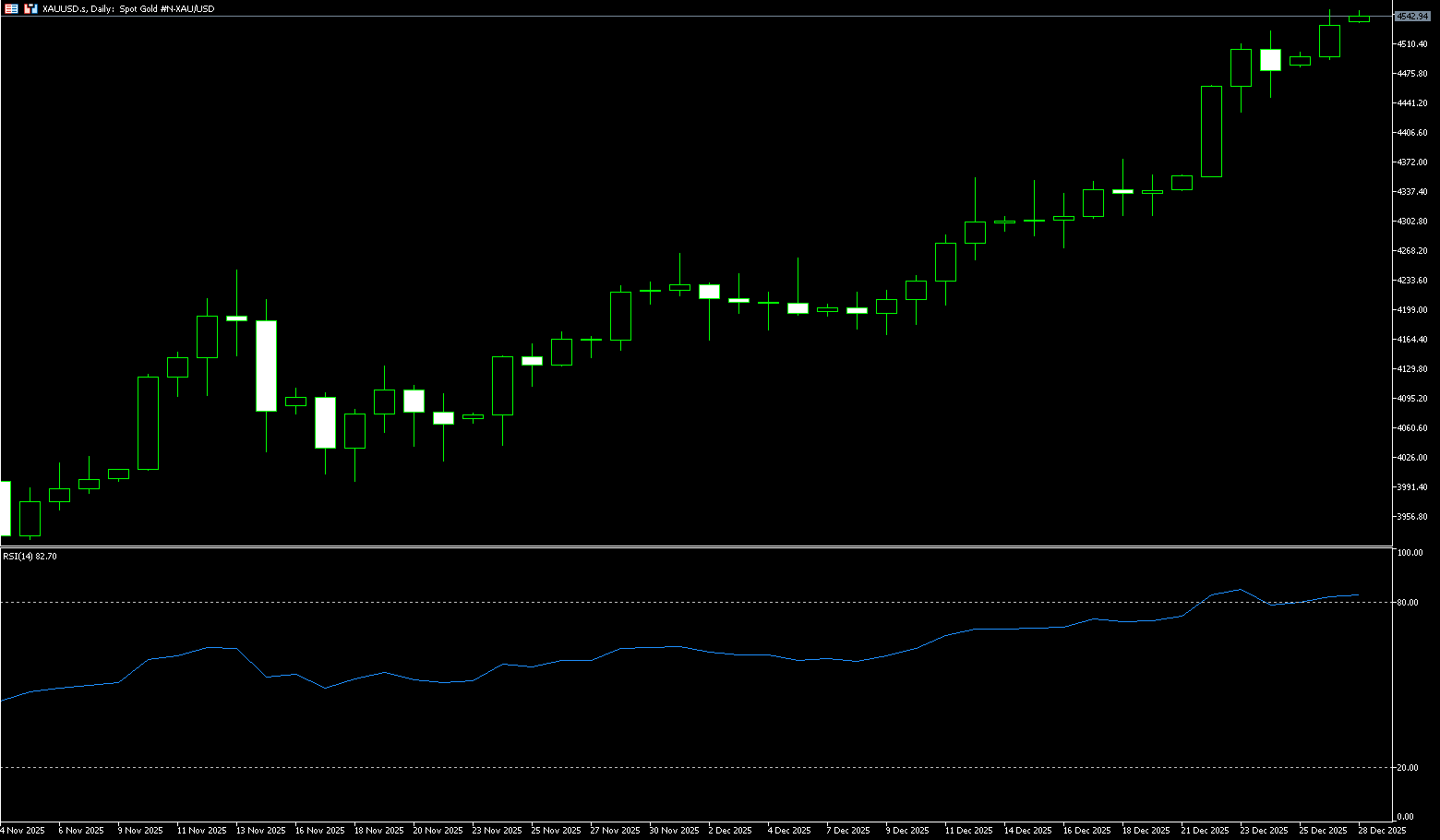Click the XAUUSD.s Daily chart title

(x=128, y=8)
